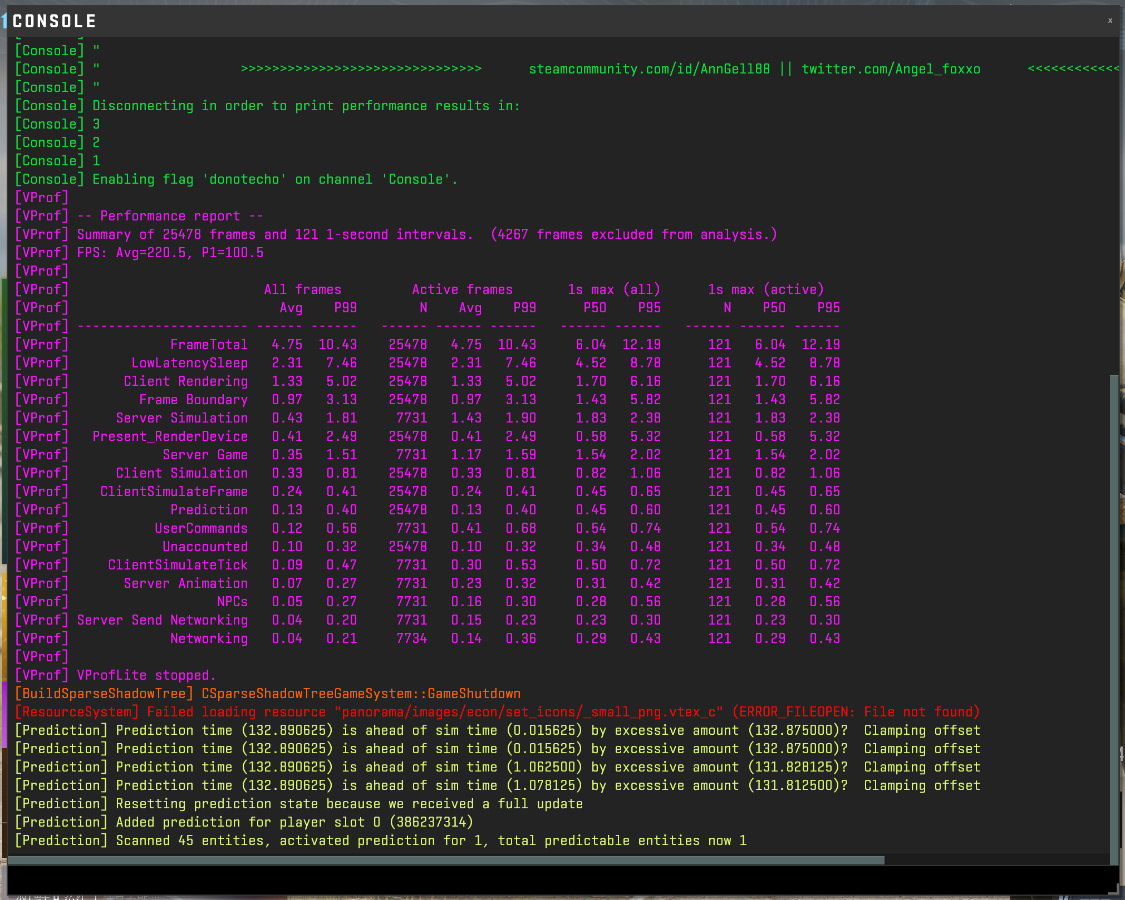Click the FrameTotal row label

209,344
